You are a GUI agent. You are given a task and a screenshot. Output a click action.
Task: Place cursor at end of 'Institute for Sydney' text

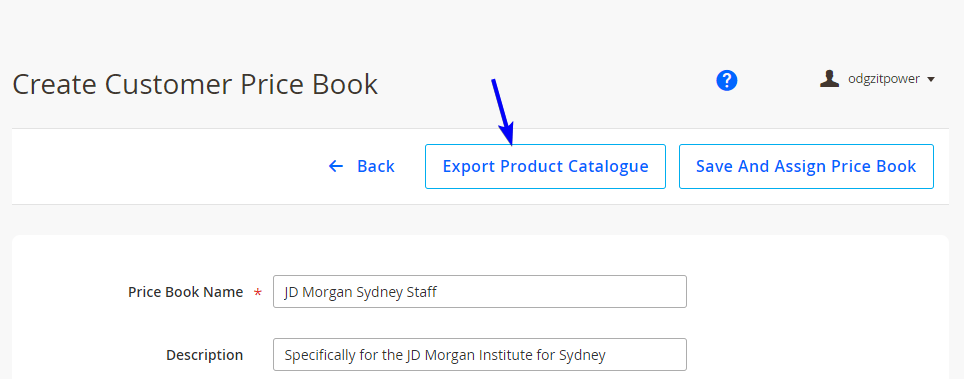coord(607,355)
